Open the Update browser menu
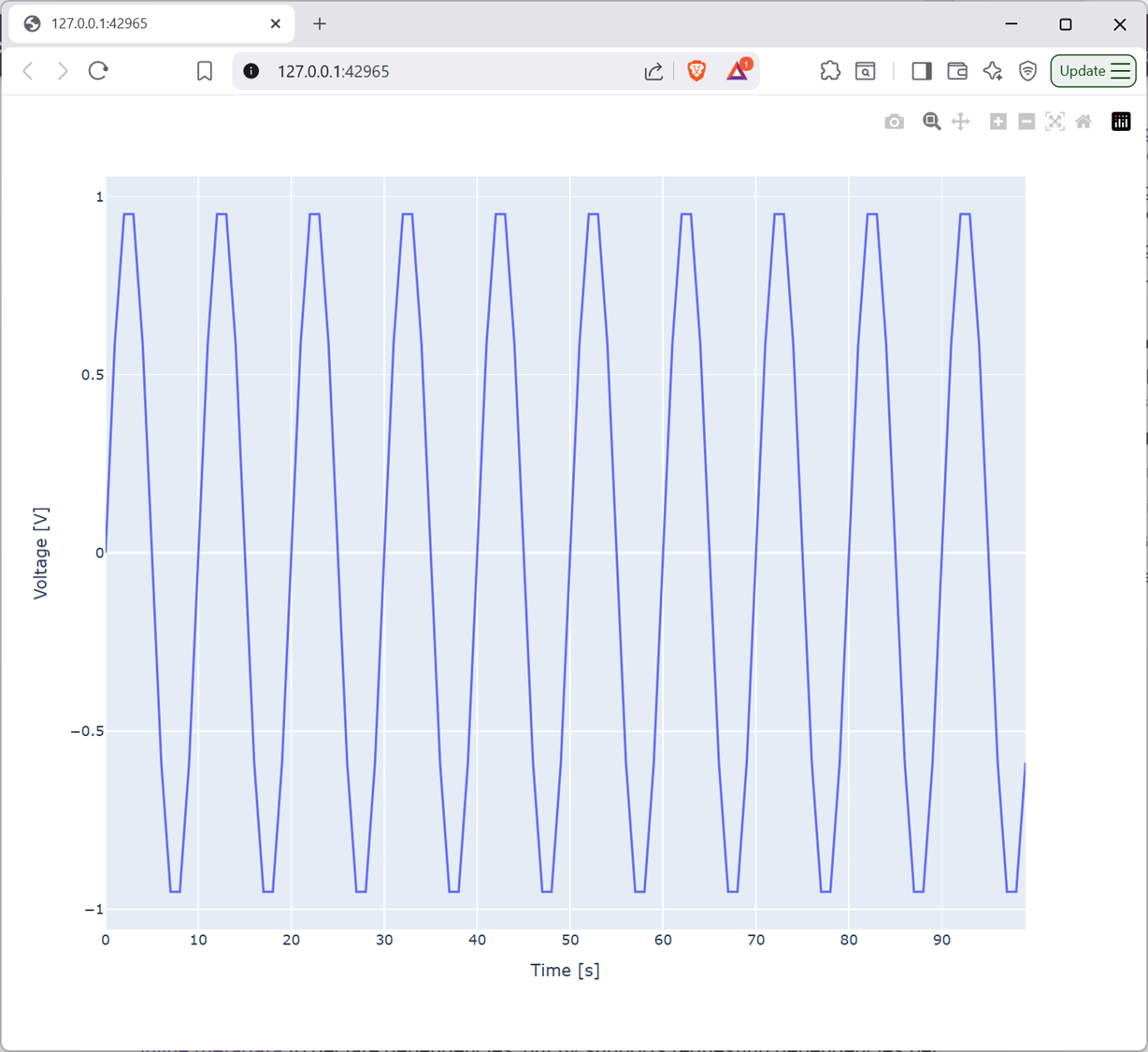The image size is (1148, 1052). [x=1093, y=71]
